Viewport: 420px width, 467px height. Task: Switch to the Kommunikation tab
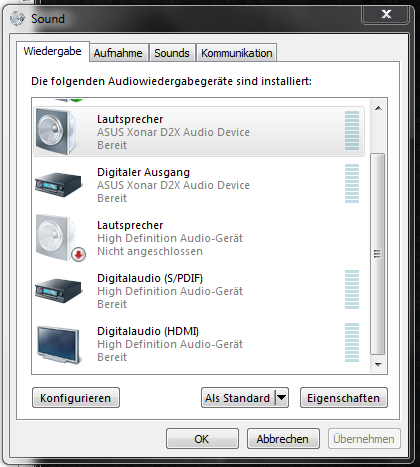pos(236,53)
